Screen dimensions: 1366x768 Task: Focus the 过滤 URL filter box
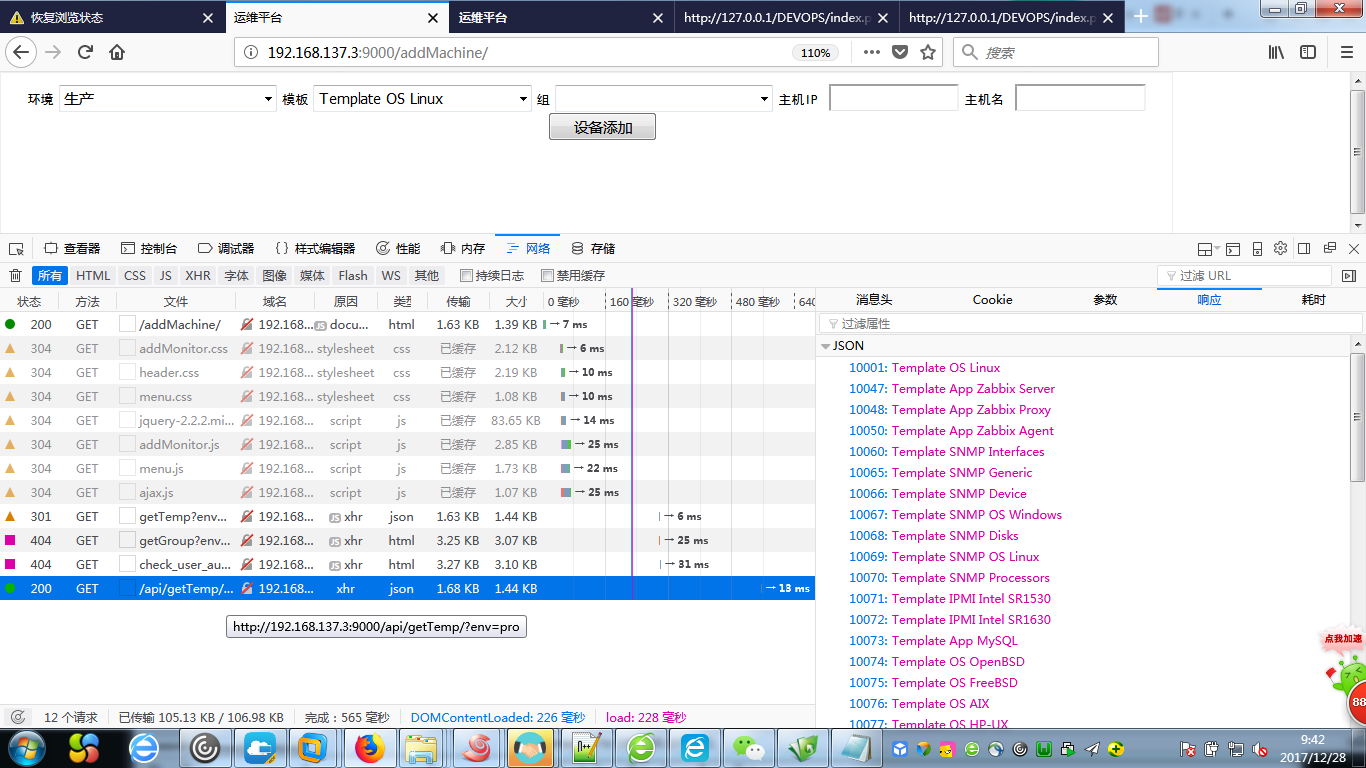coord(1244,276)
